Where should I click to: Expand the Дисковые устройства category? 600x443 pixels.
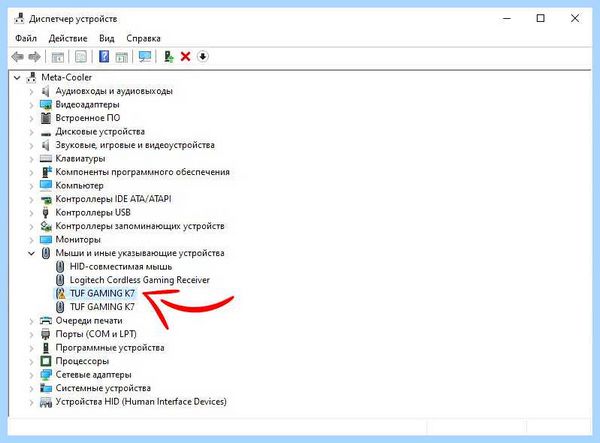[31, 132]
